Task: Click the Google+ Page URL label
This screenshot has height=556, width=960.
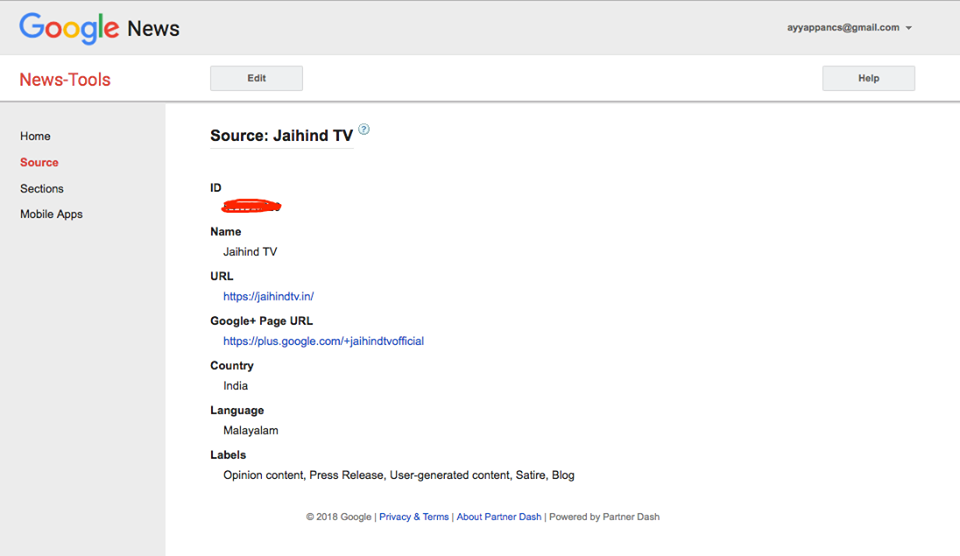Action: pos(261,321)
